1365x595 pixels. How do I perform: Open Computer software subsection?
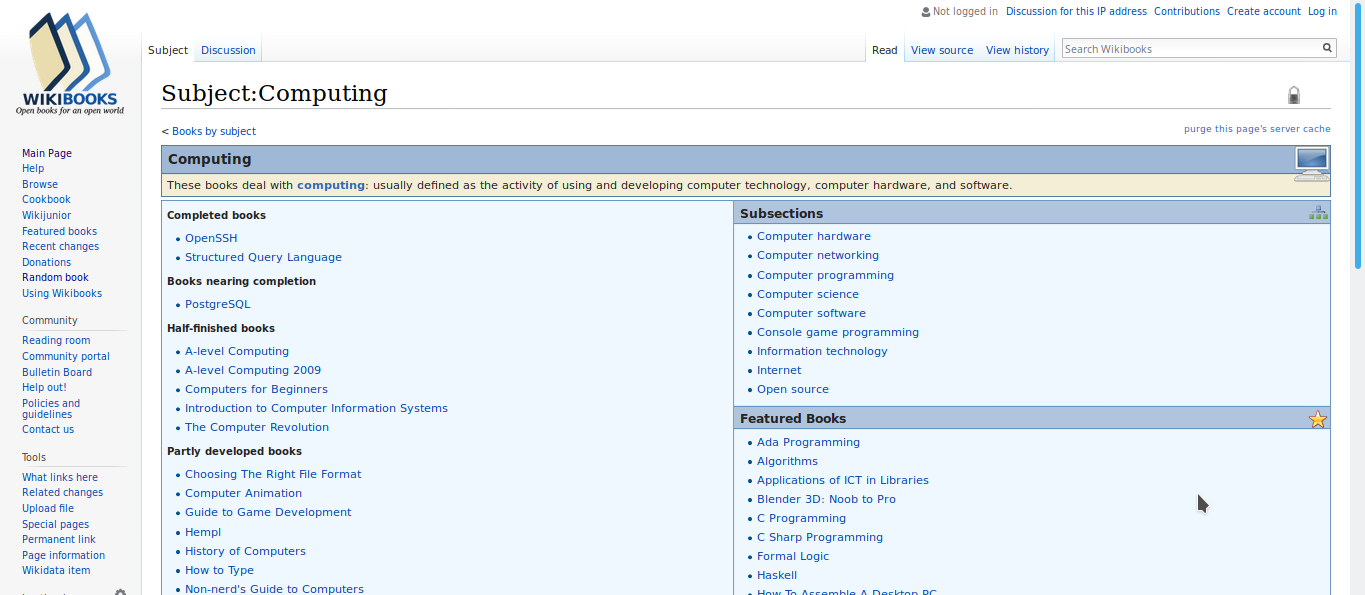click(x=811, y=313)
